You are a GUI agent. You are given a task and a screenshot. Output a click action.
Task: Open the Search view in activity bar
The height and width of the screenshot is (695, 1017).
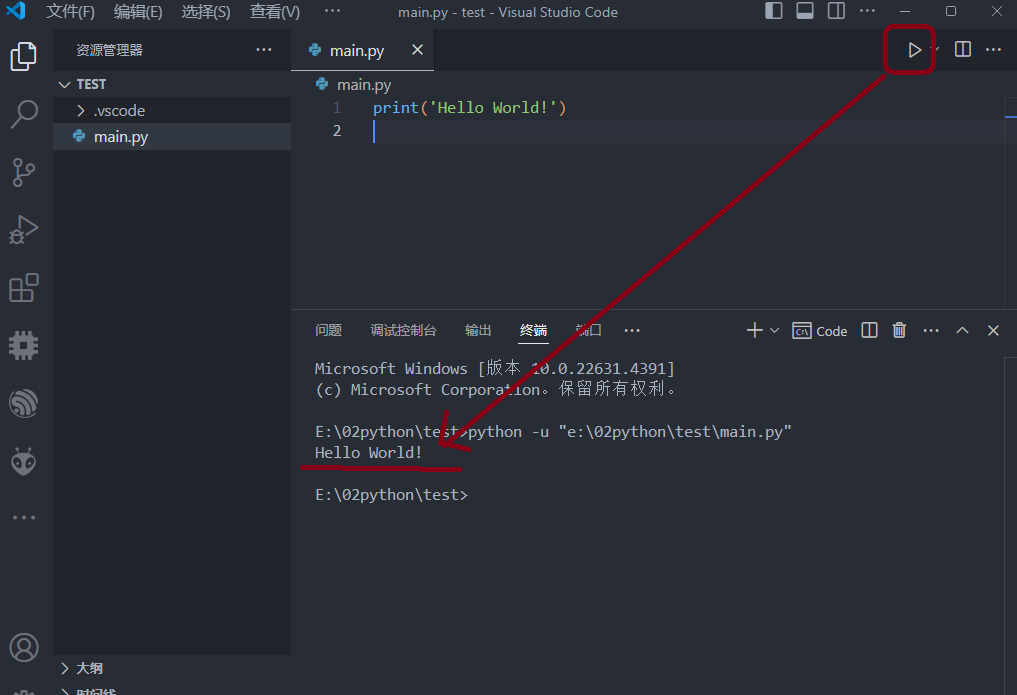tap(24, 114)
